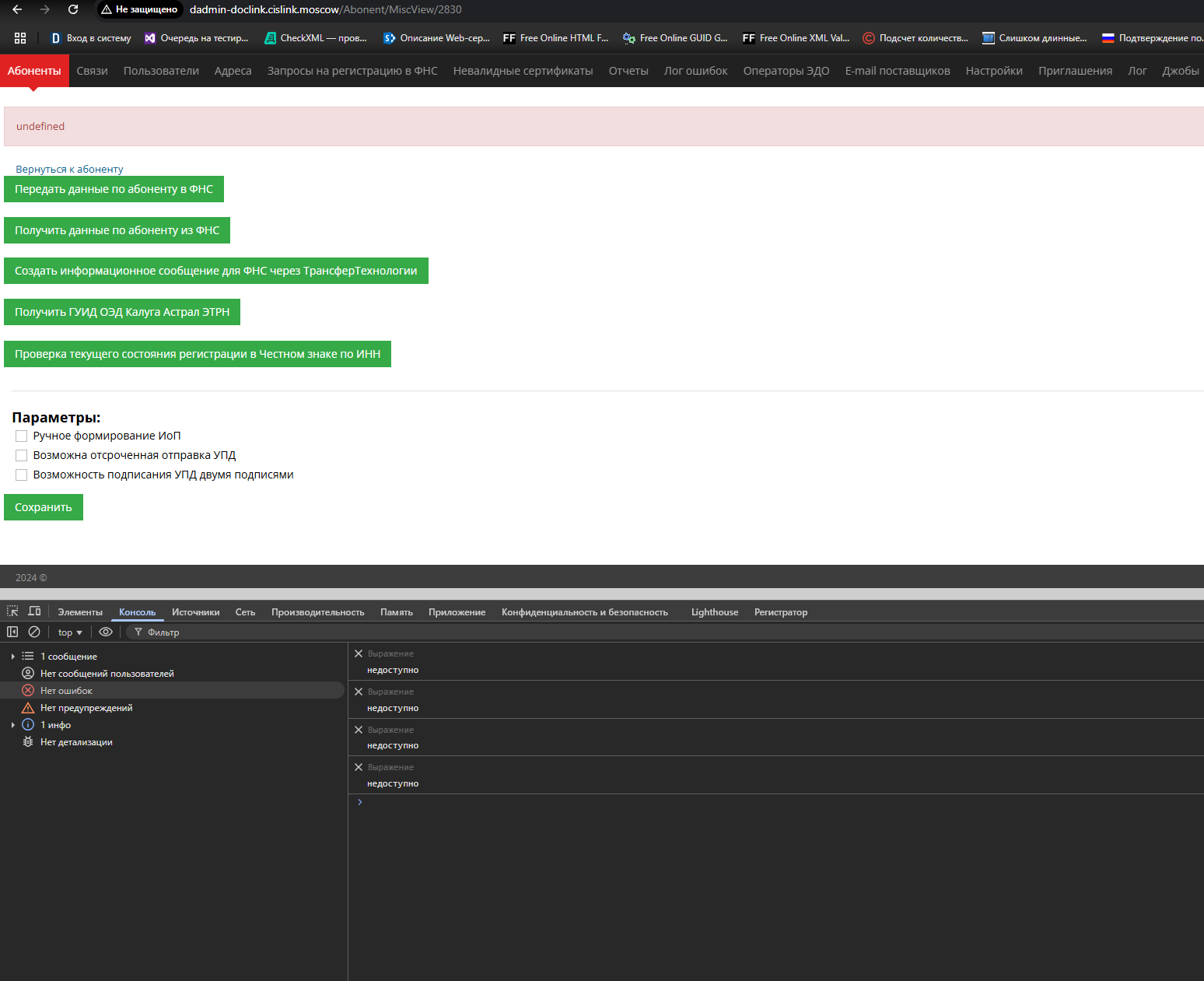Tick 'Возможность подписания УПД двумя подписями'

[x=22, y=475]
